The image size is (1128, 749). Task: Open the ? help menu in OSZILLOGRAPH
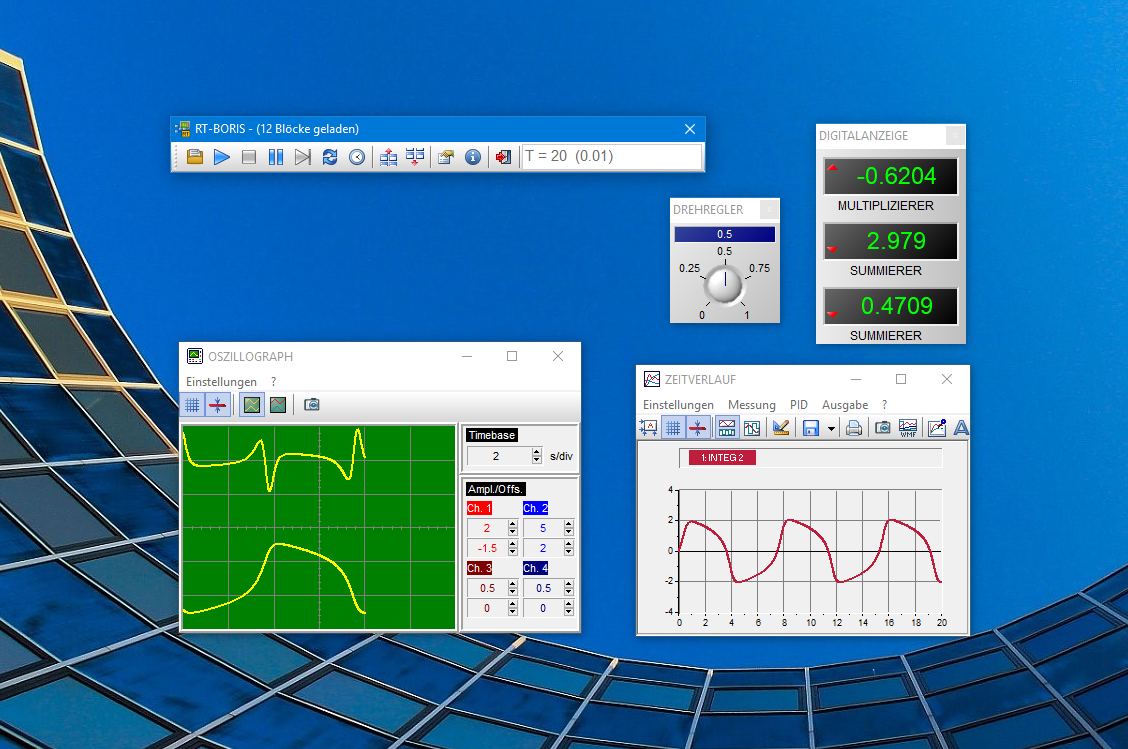pos(273,381)
